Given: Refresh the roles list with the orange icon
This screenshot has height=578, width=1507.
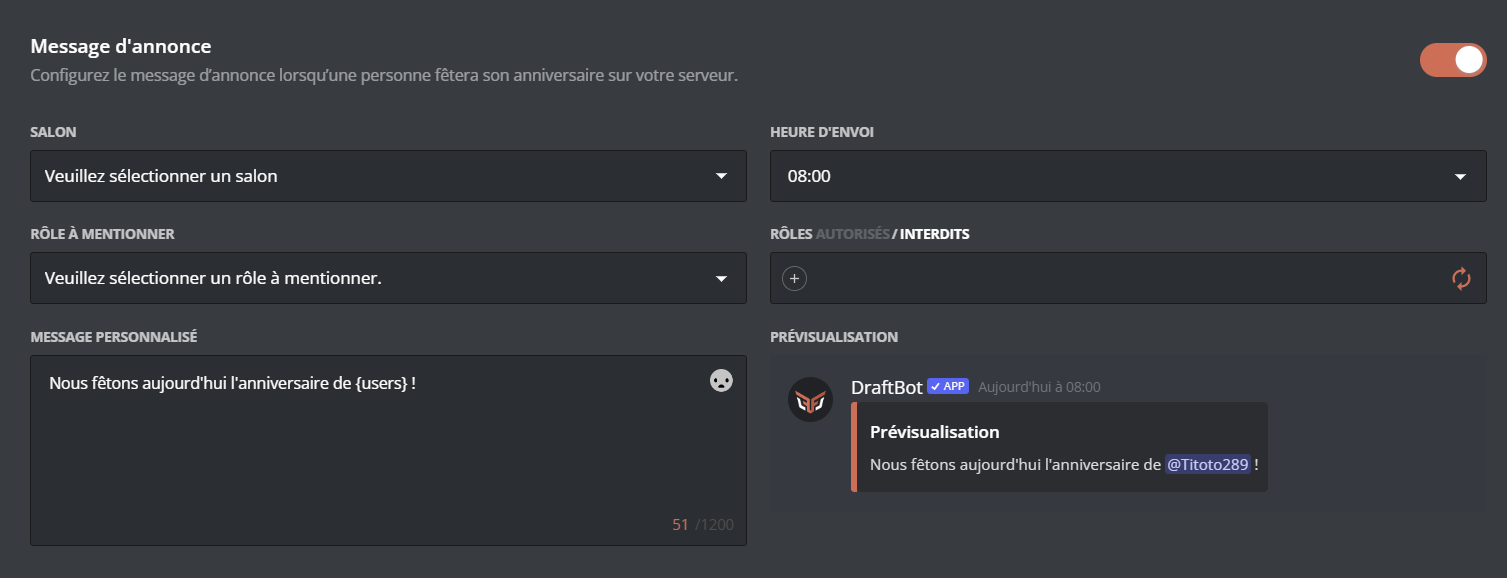Looking at the screenshot, I should [1463, 278].
